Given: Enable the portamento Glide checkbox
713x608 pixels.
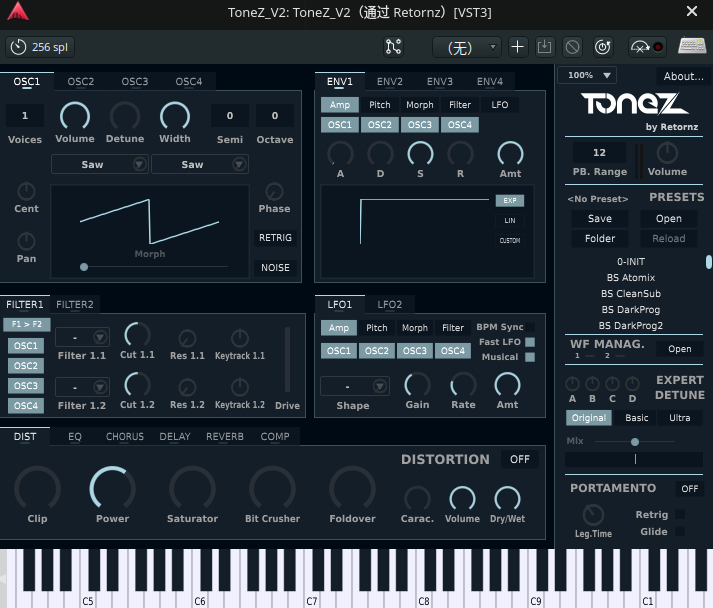Looking at the screenshot, I should click(680, 531).
